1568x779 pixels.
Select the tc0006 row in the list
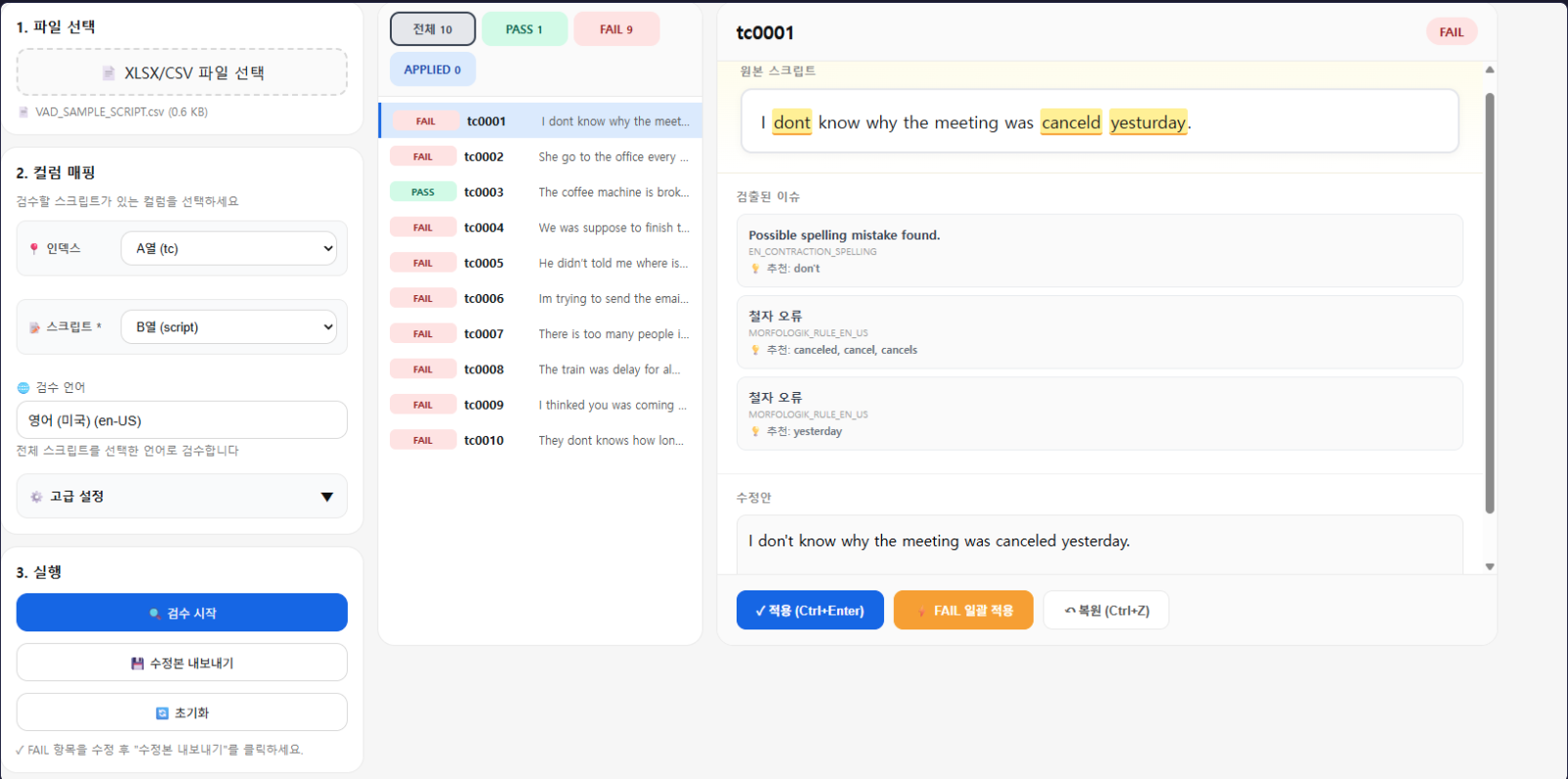[540, 298]
